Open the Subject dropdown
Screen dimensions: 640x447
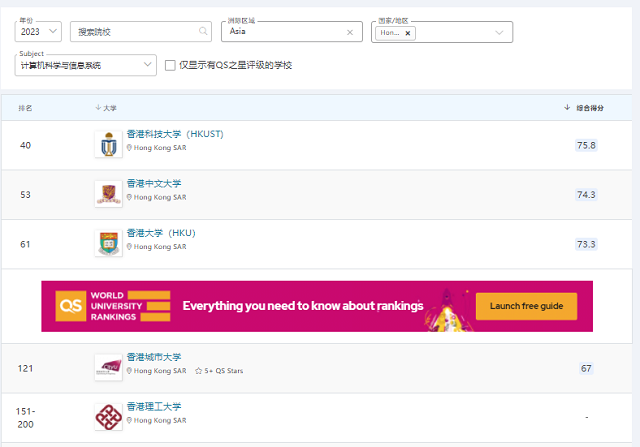click(86, 65)
